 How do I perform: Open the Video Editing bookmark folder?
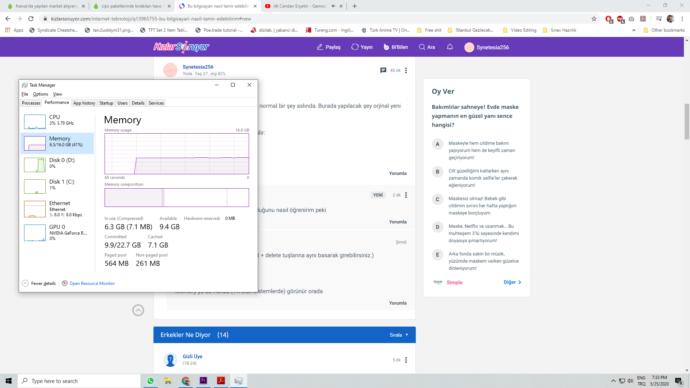(519, 30)
